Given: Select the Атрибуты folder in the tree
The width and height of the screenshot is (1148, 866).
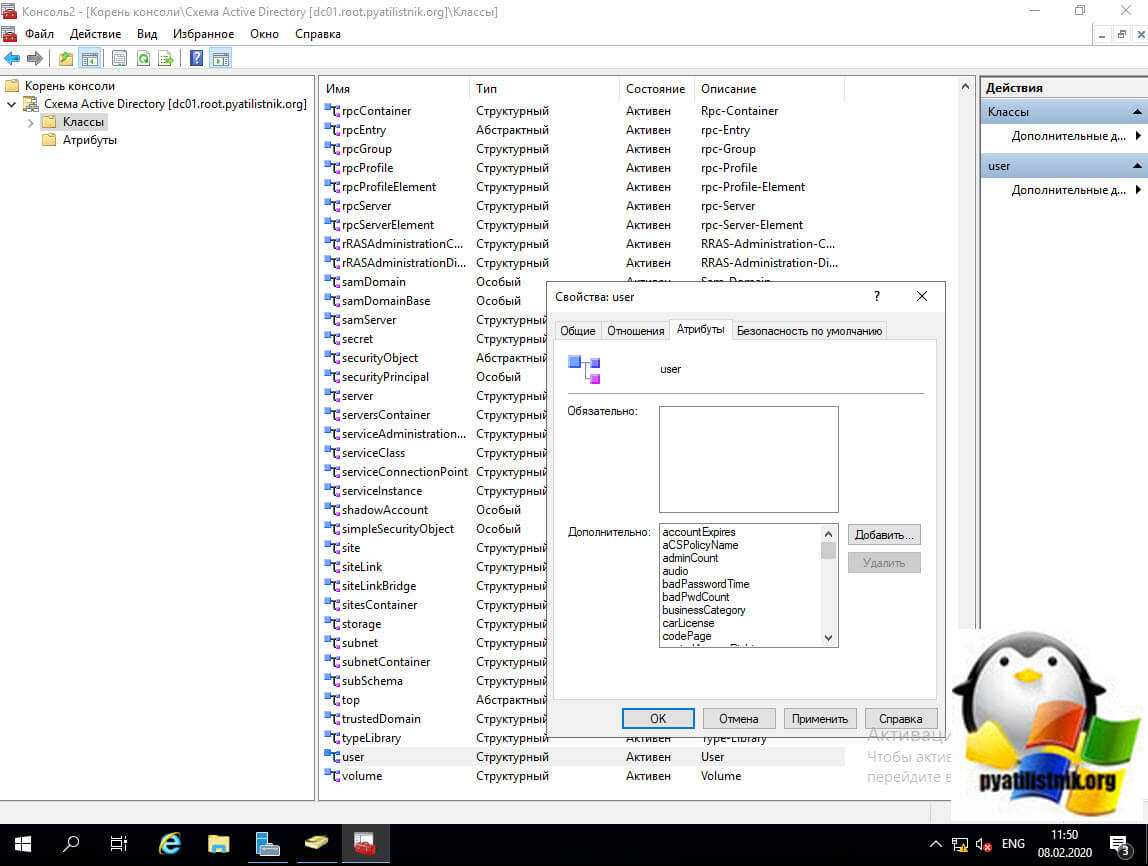Looking at the screenshot, I should (x=89, y=141).
